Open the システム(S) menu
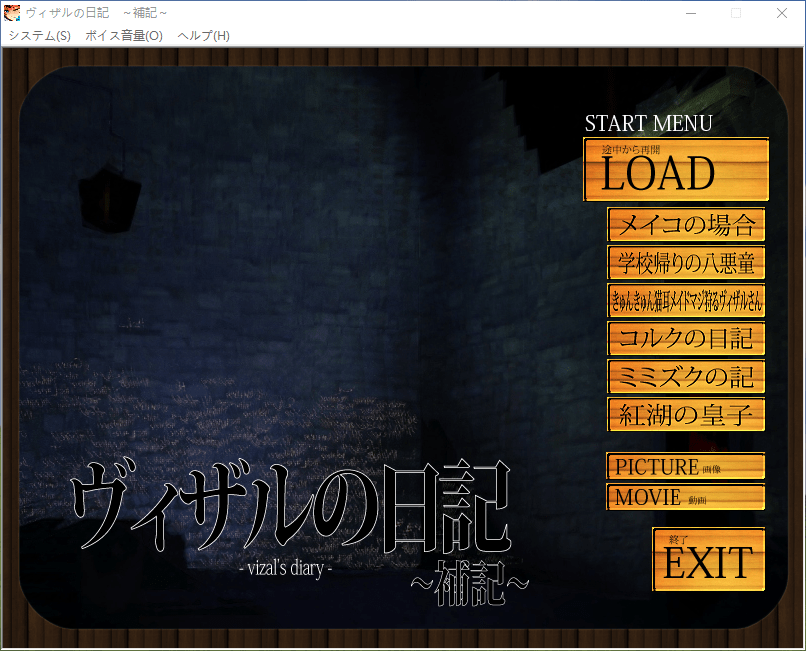This screenshot has width=806, height=651. click(39, 35)
